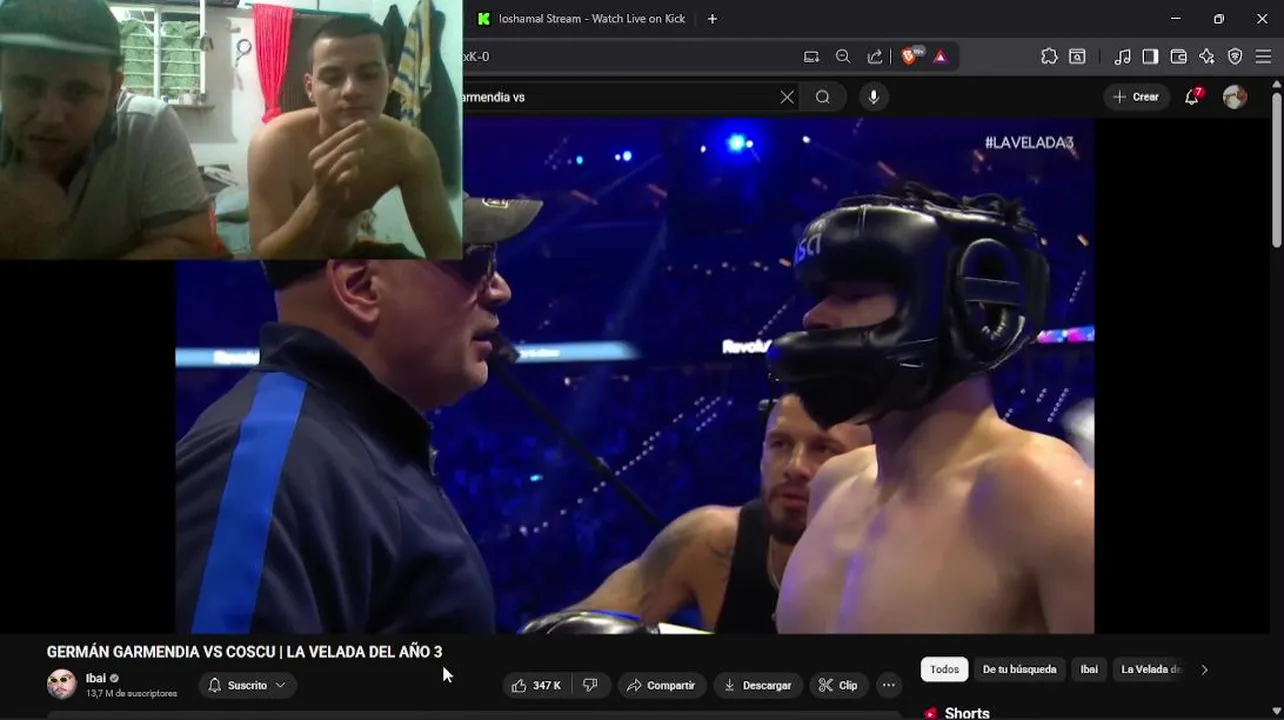This screenshot has width=1284, height=720.
Task: Open the tab search icon in browser toolbar
Action: tap(1077, 57)
